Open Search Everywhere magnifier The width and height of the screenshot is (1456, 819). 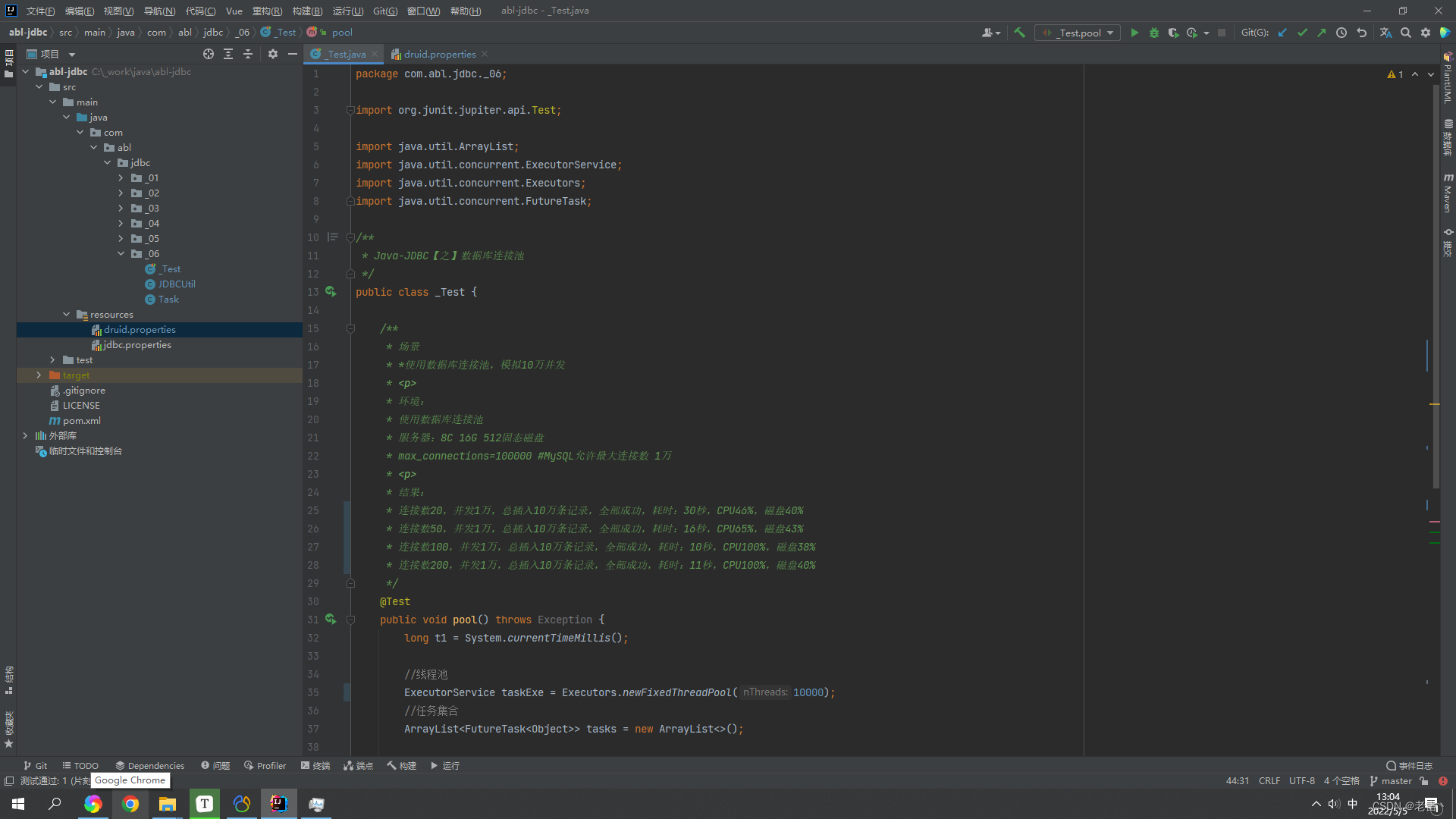pyautogui.click(x=1406, y=33)
